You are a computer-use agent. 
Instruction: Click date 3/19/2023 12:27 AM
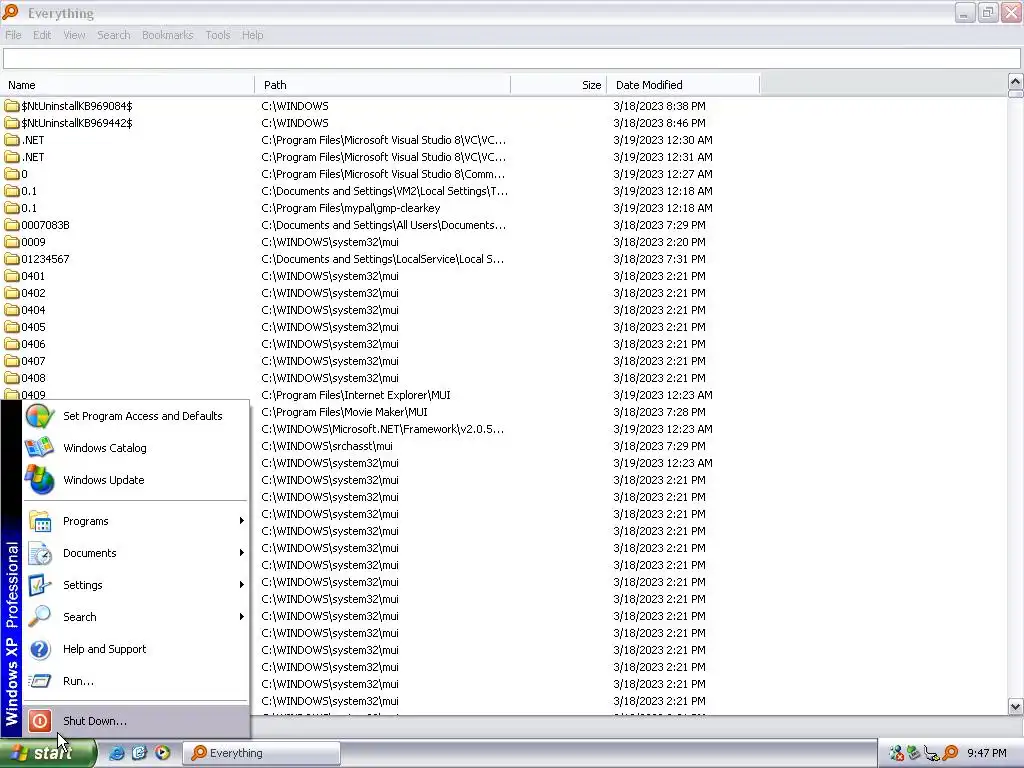pos(663,174)
